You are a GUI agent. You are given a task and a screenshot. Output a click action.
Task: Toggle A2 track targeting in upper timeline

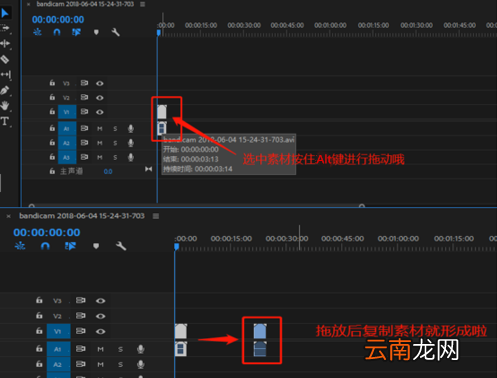tap(67, 143)
